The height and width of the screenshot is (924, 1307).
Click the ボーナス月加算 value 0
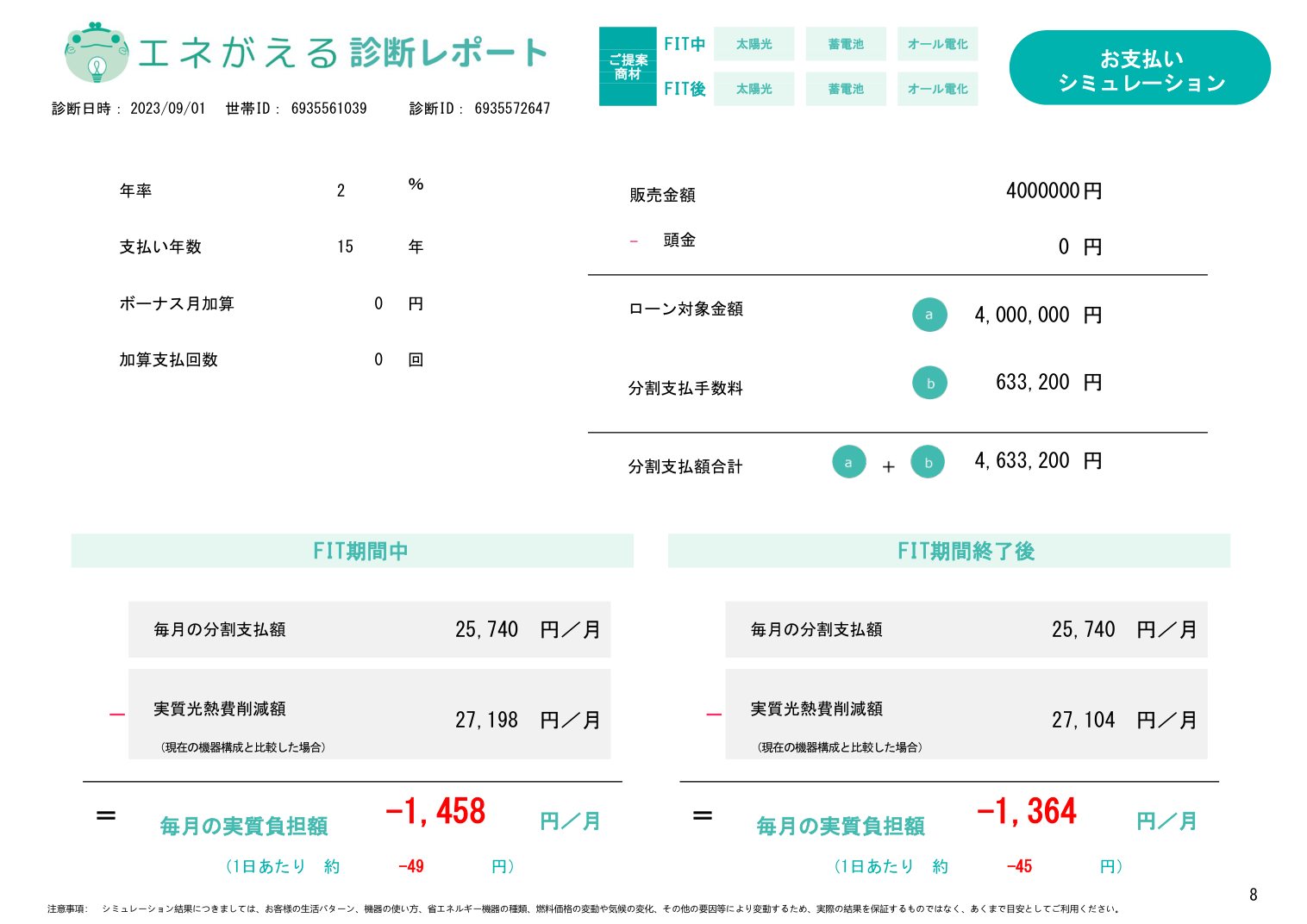[x=378, y=303]
